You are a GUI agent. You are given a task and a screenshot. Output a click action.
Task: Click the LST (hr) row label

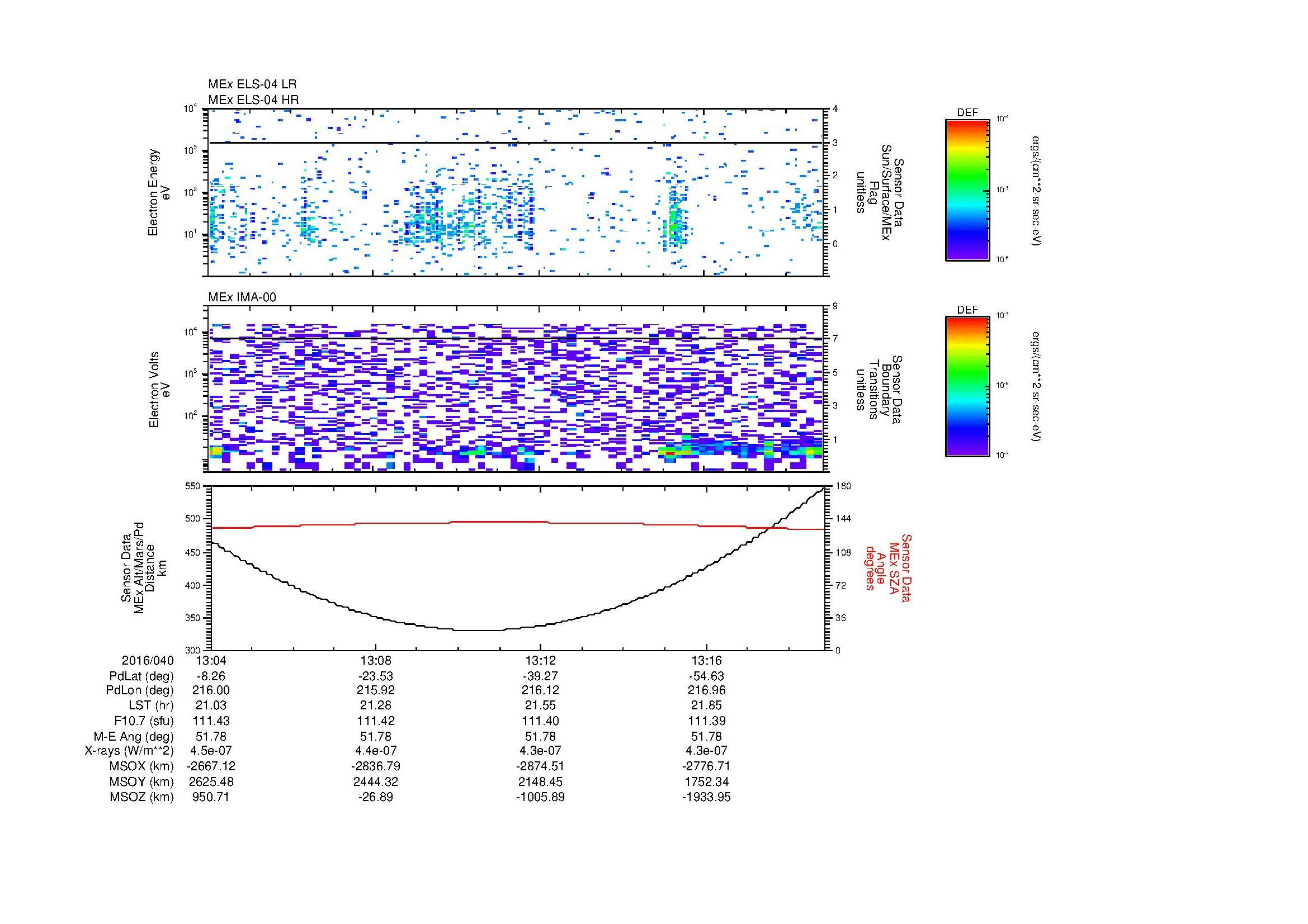tap(151, 705)
